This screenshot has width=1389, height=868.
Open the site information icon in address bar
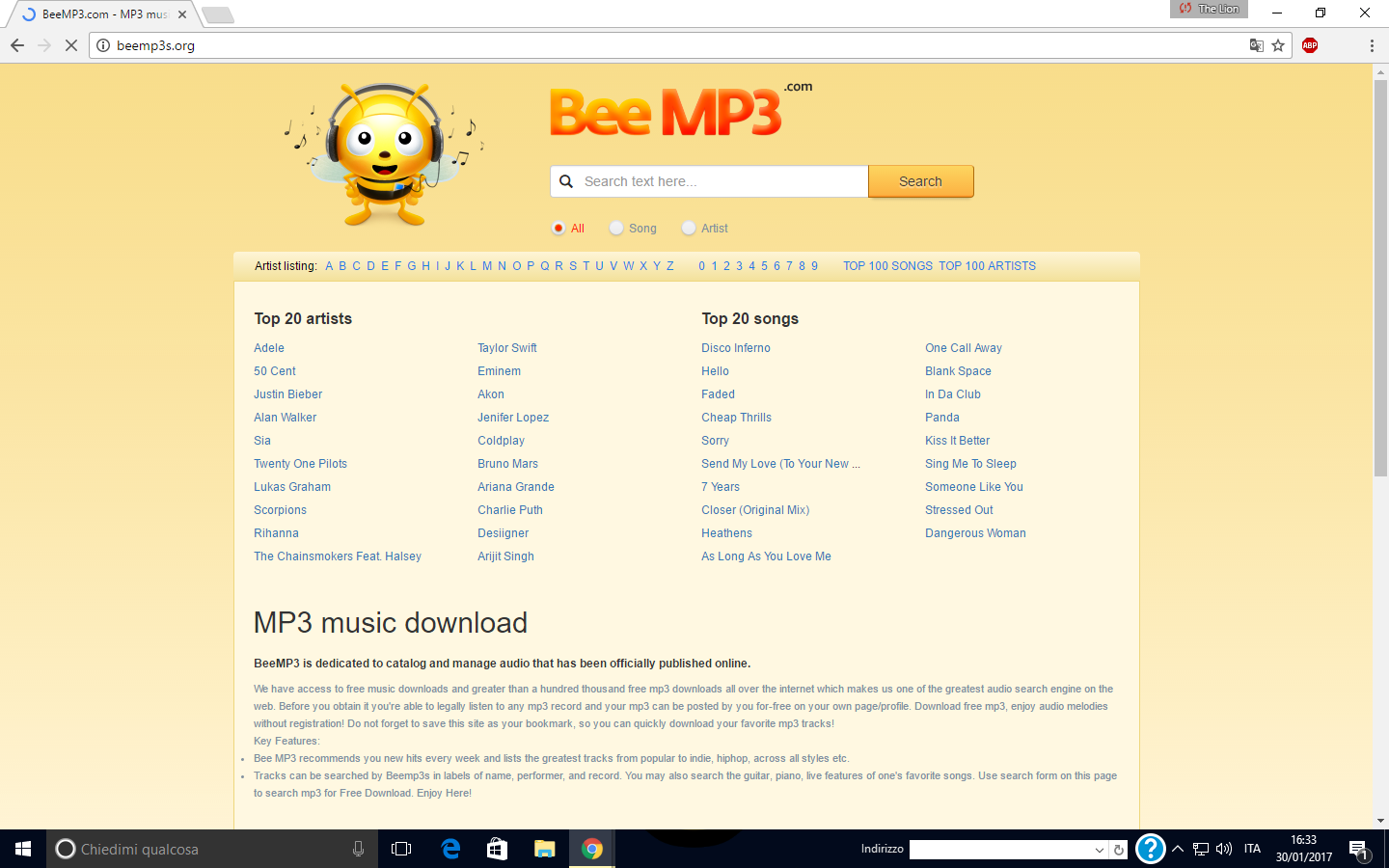(103, 45)
